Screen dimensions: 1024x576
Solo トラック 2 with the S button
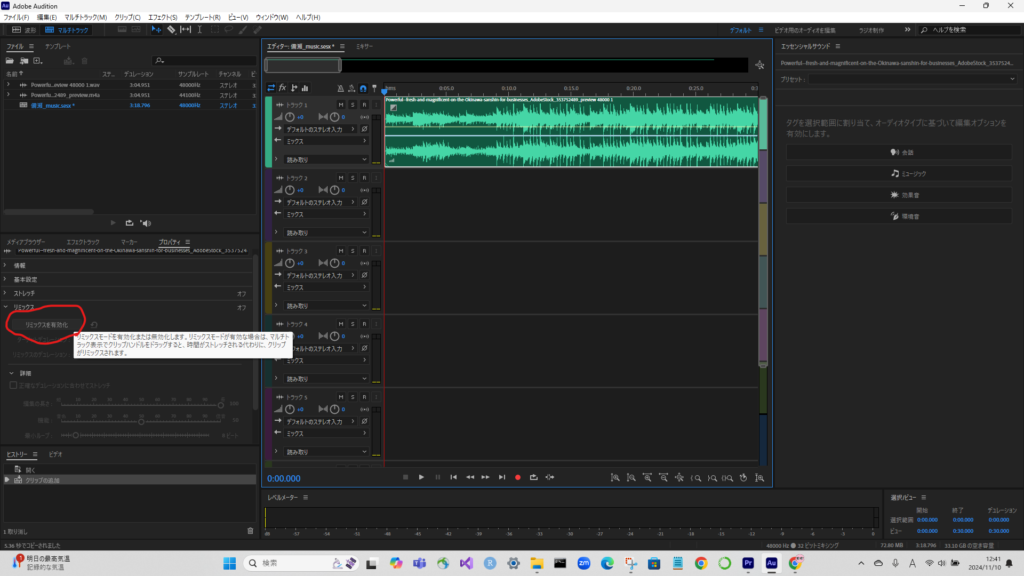click(352, 177)
